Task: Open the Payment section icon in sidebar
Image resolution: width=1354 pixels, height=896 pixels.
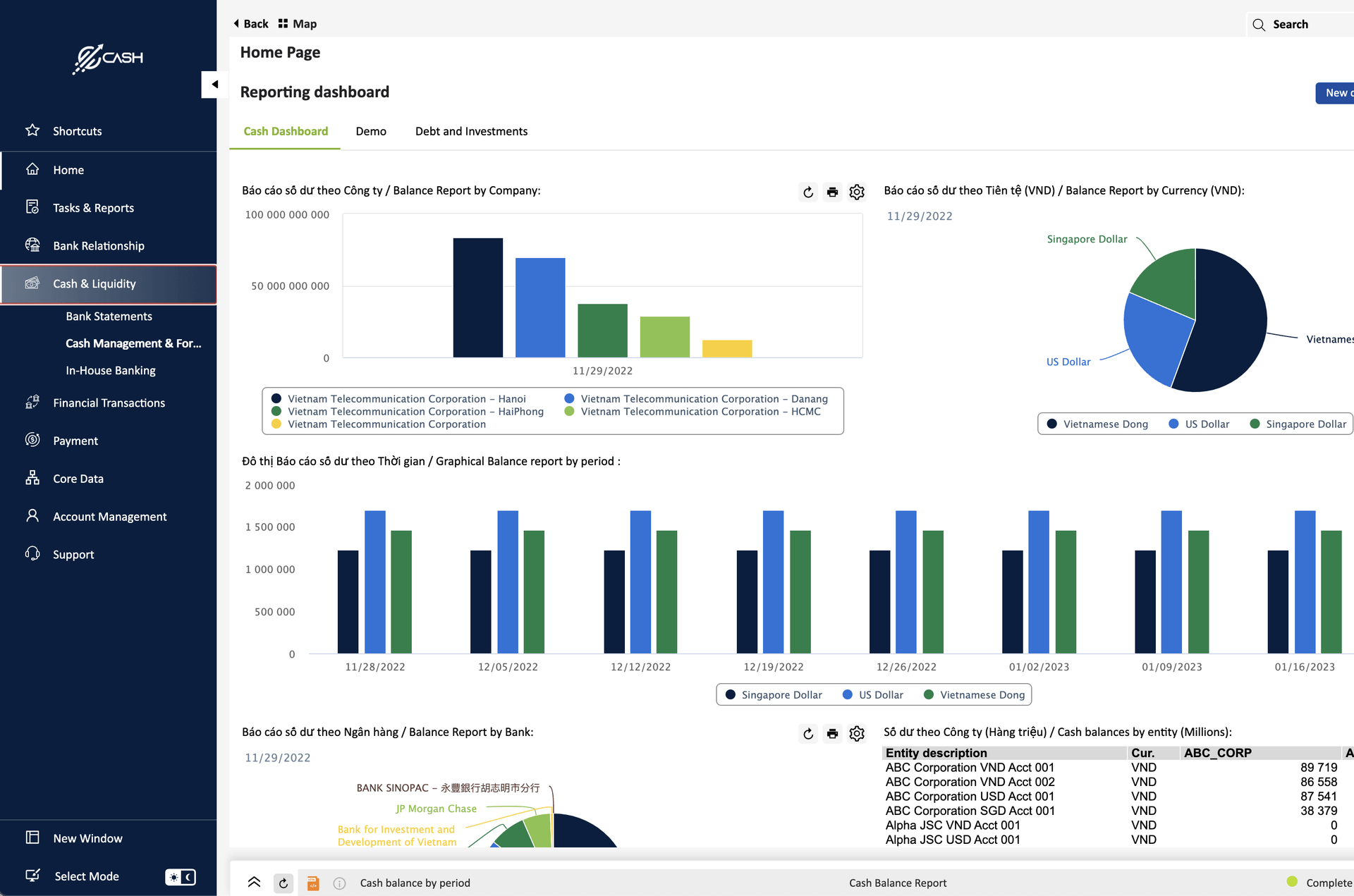Action: 32,440
